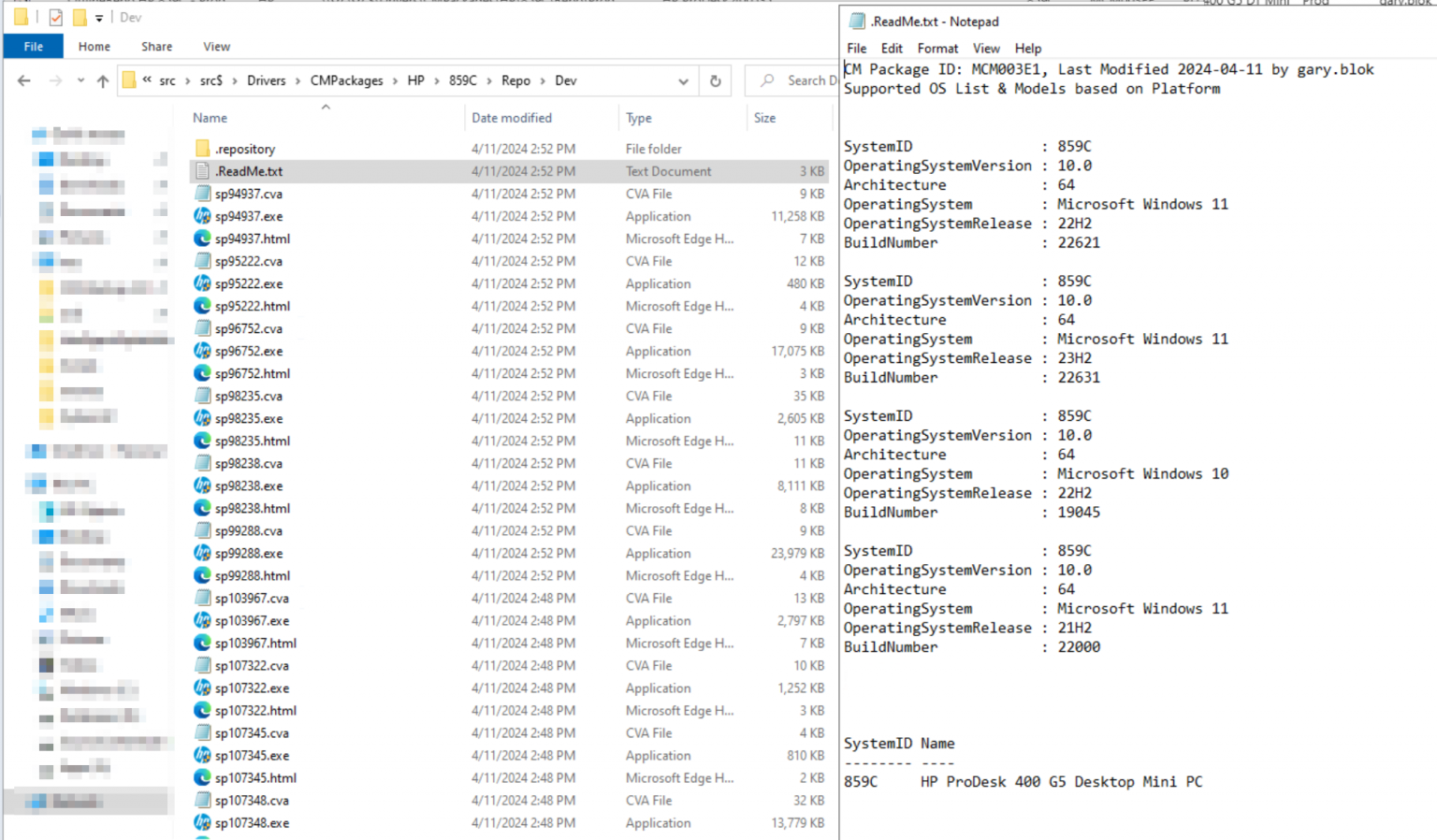Switch to the View ribbon tab

[x=216, y=46]
